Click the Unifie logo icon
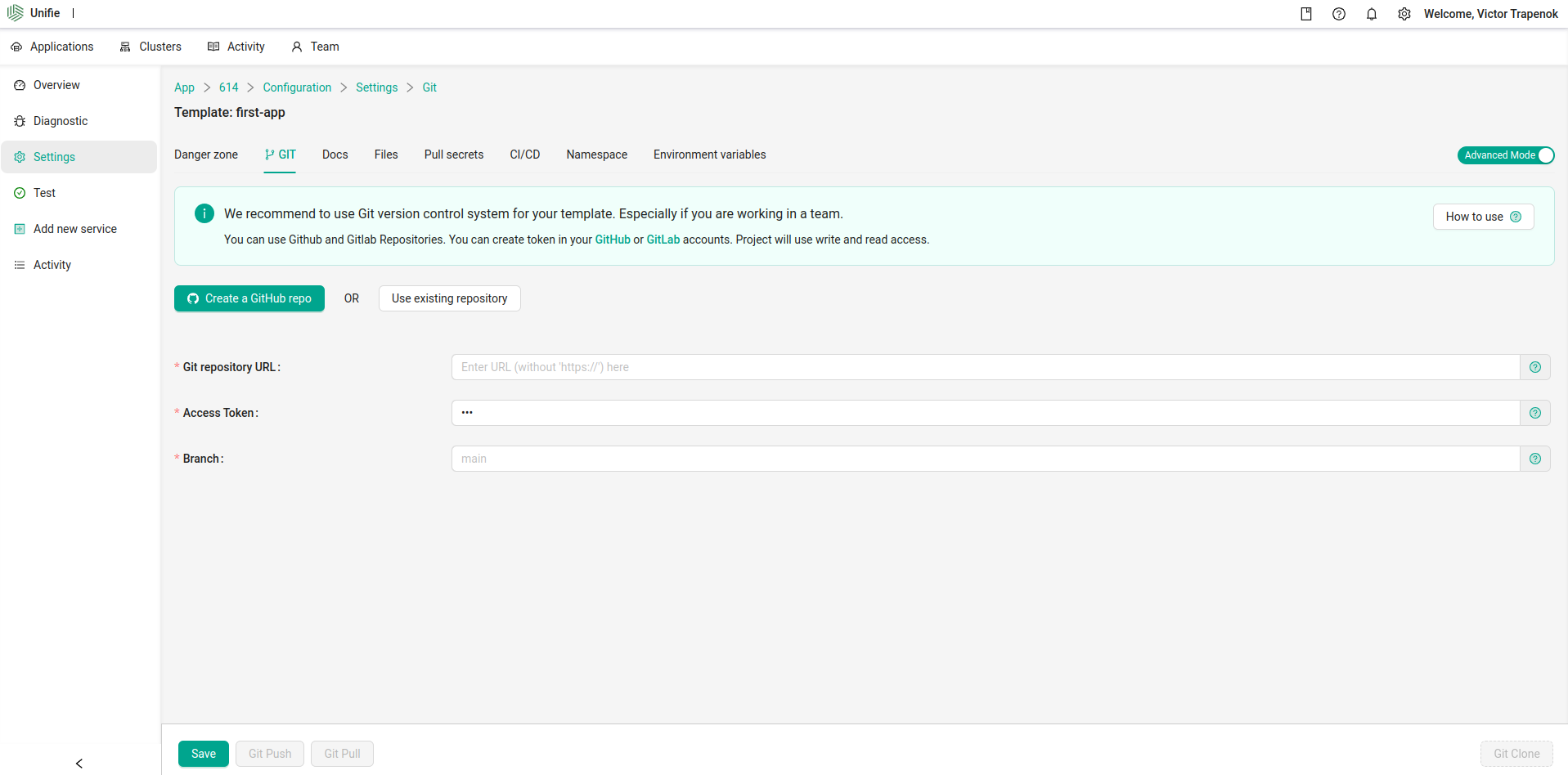 pyautogui.click(x=16, y=13)
